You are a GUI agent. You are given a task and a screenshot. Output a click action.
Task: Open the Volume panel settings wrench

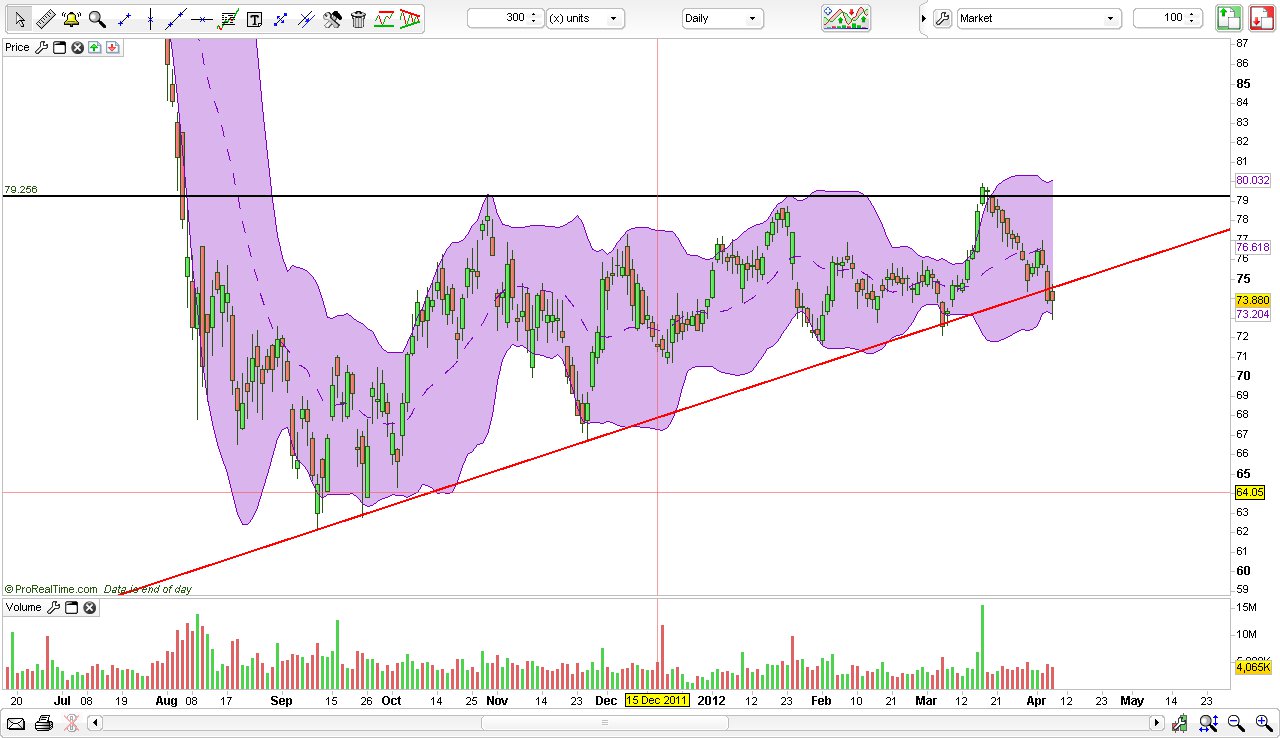pos(53,607)
